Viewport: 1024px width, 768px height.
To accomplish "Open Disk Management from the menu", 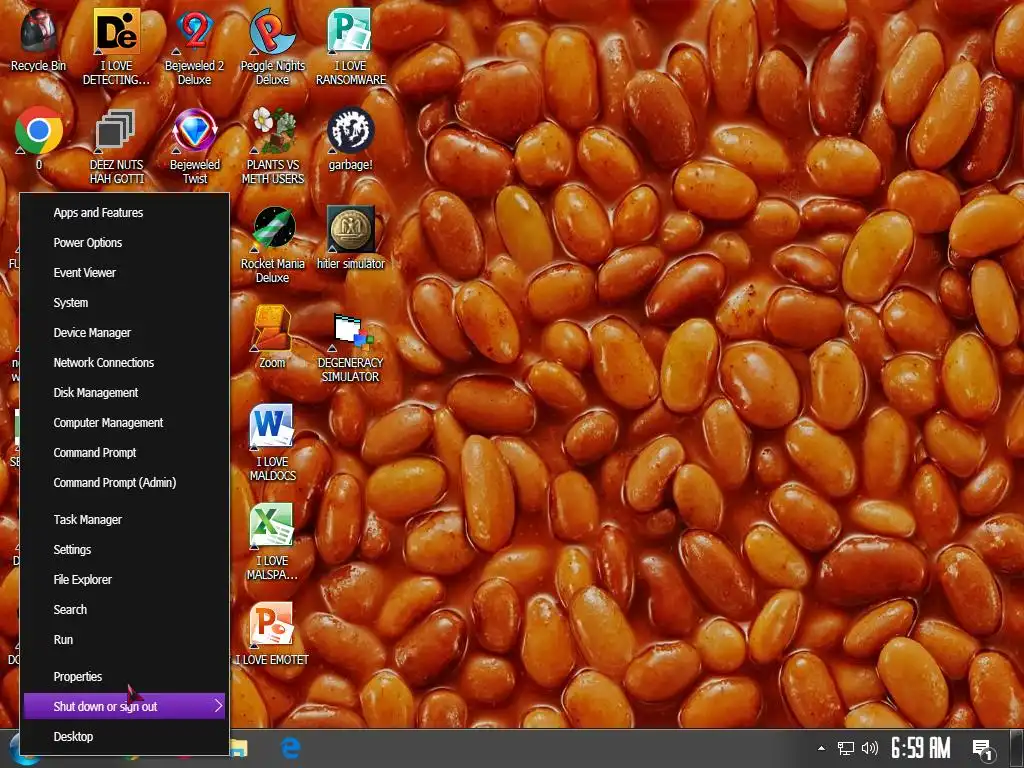I will (x=125, y=392).
